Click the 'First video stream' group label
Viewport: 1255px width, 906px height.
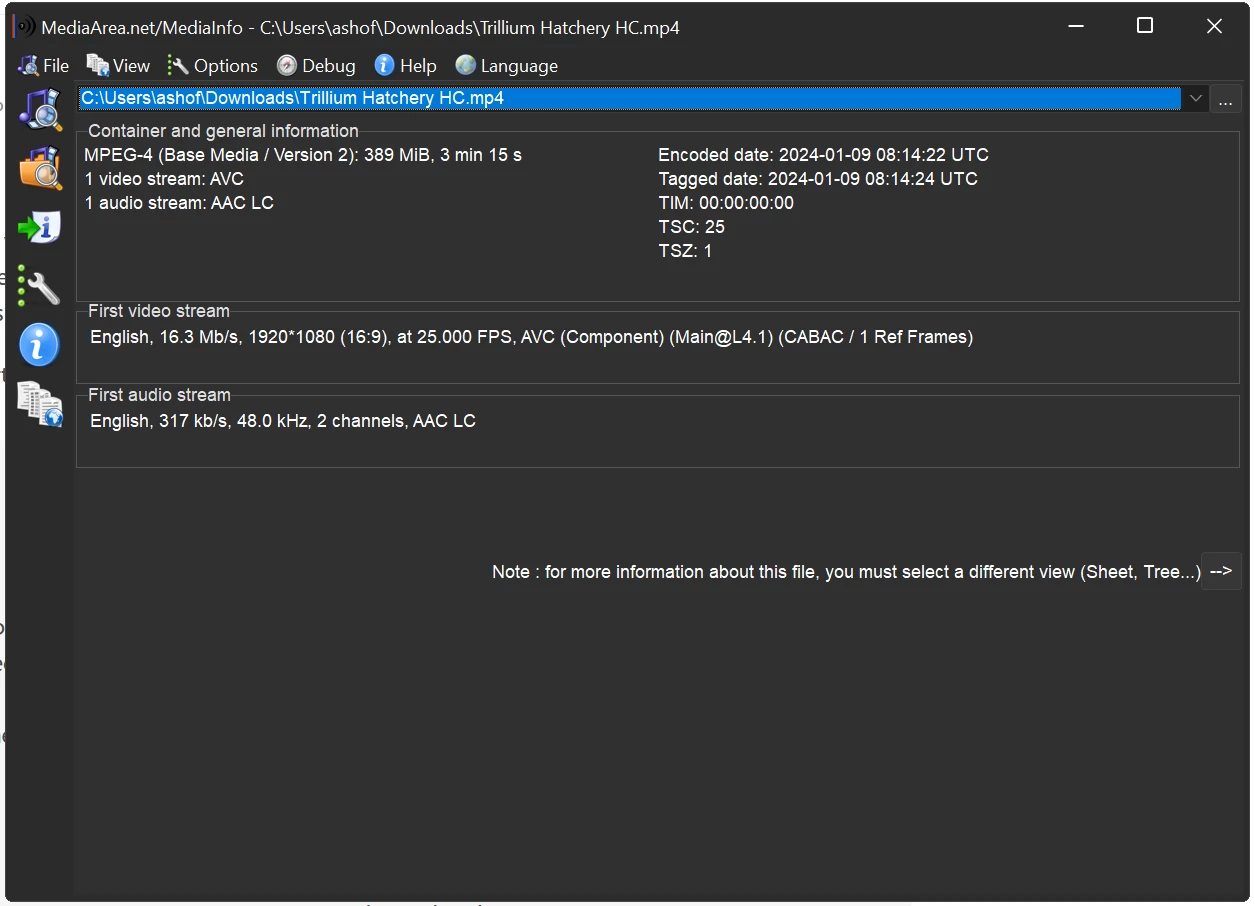pos(159,311)
